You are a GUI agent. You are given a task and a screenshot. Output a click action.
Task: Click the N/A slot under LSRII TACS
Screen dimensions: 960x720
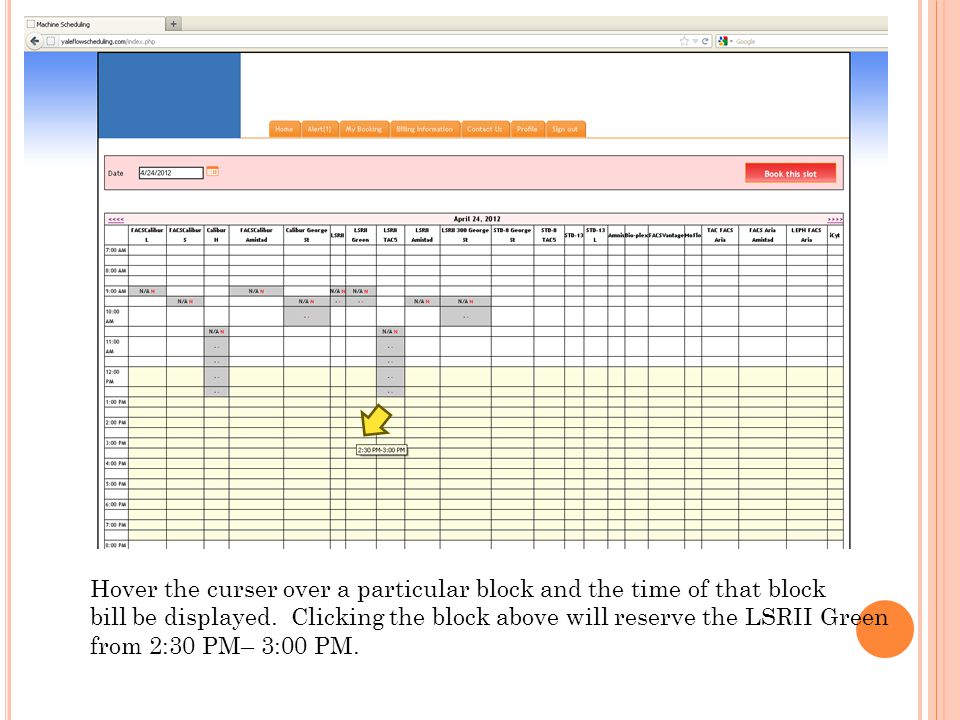(390, 331)
